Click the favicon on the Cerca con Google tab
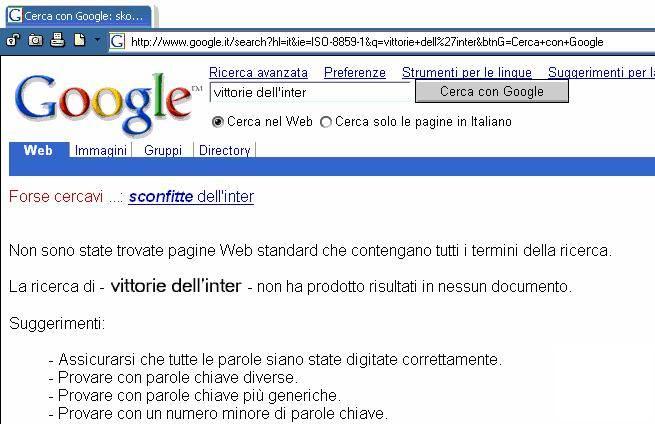This screenshot has height=424, width=655. (x=15, y=16)
